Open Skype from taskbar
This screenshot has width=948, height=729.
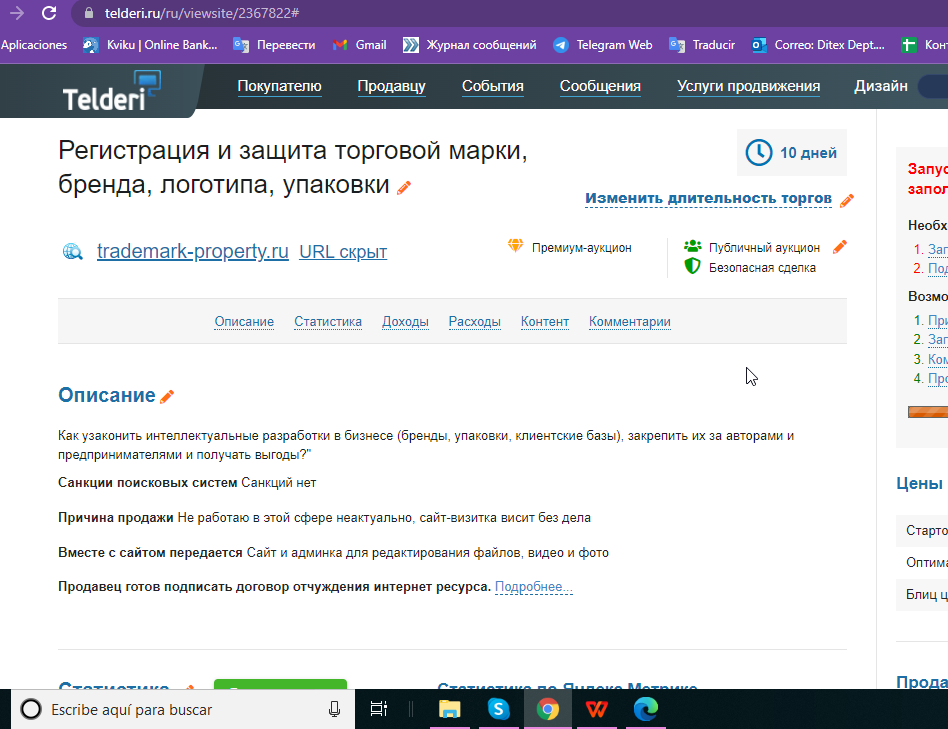tap(498, 709)
